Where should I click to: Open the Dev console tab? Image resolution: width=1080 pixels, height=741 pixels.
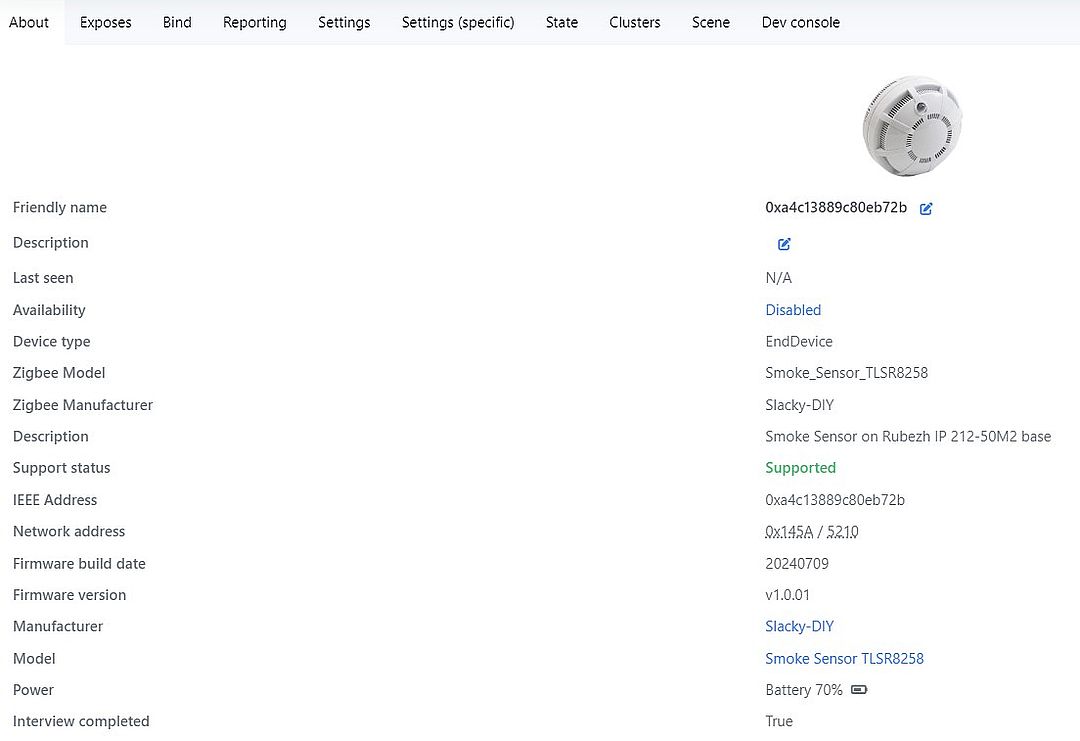[801, 22]
